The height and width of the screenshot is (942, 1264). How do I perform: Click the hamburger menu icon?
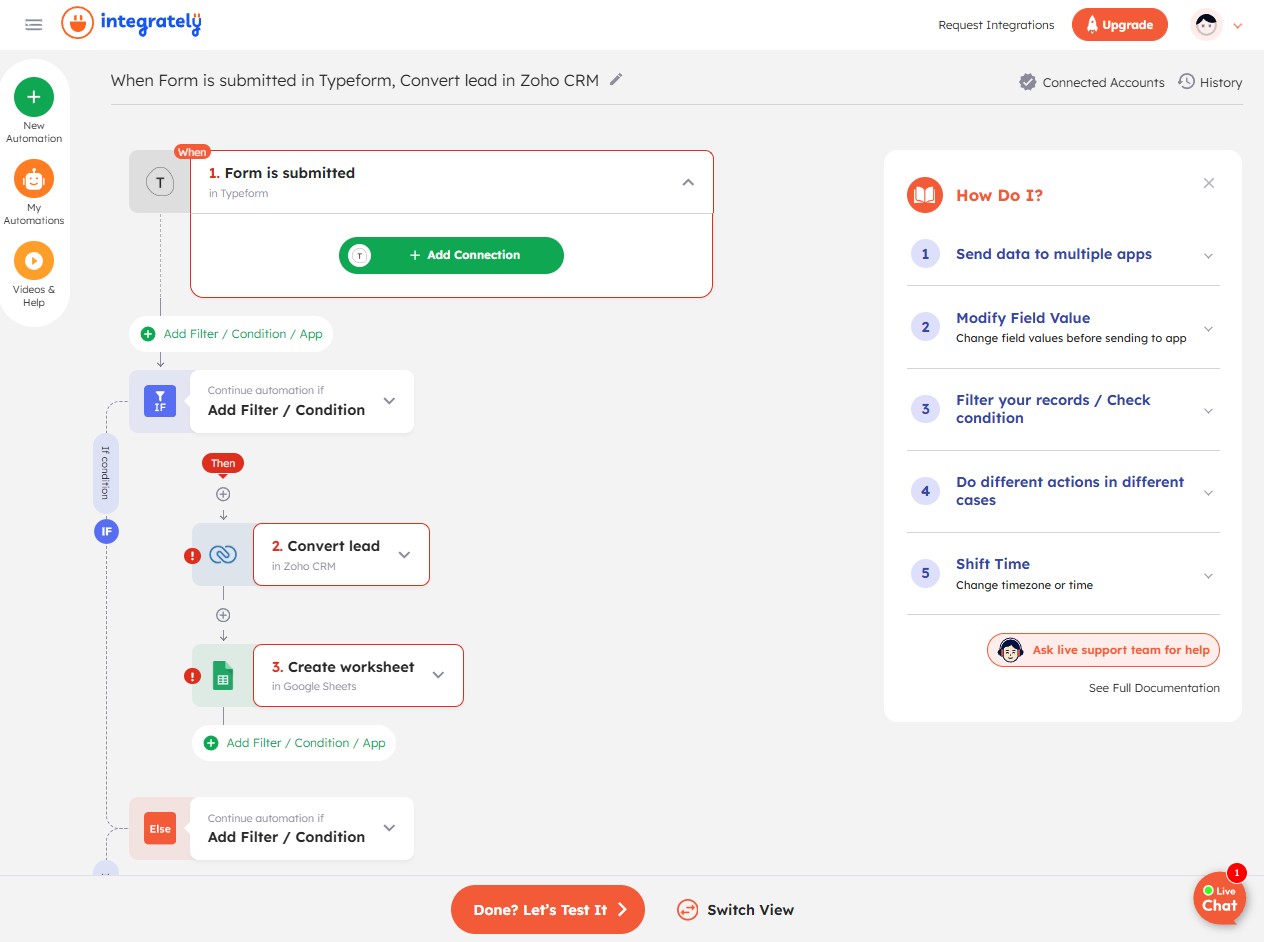pos(33,24)
